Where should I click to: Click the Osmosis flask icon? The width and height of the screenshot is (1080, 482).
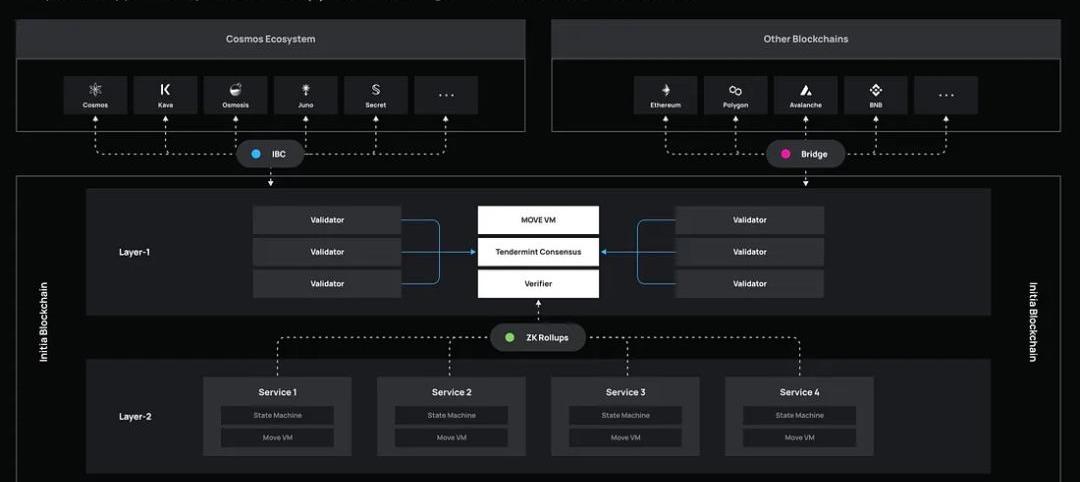(x=236, y=90)
